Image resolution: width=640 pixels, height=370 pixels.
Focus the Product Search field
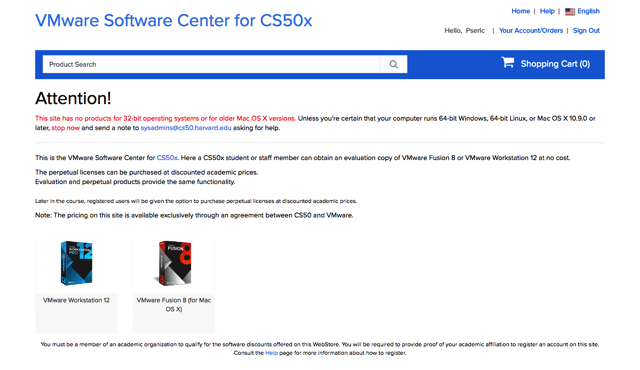coord(211,64)
